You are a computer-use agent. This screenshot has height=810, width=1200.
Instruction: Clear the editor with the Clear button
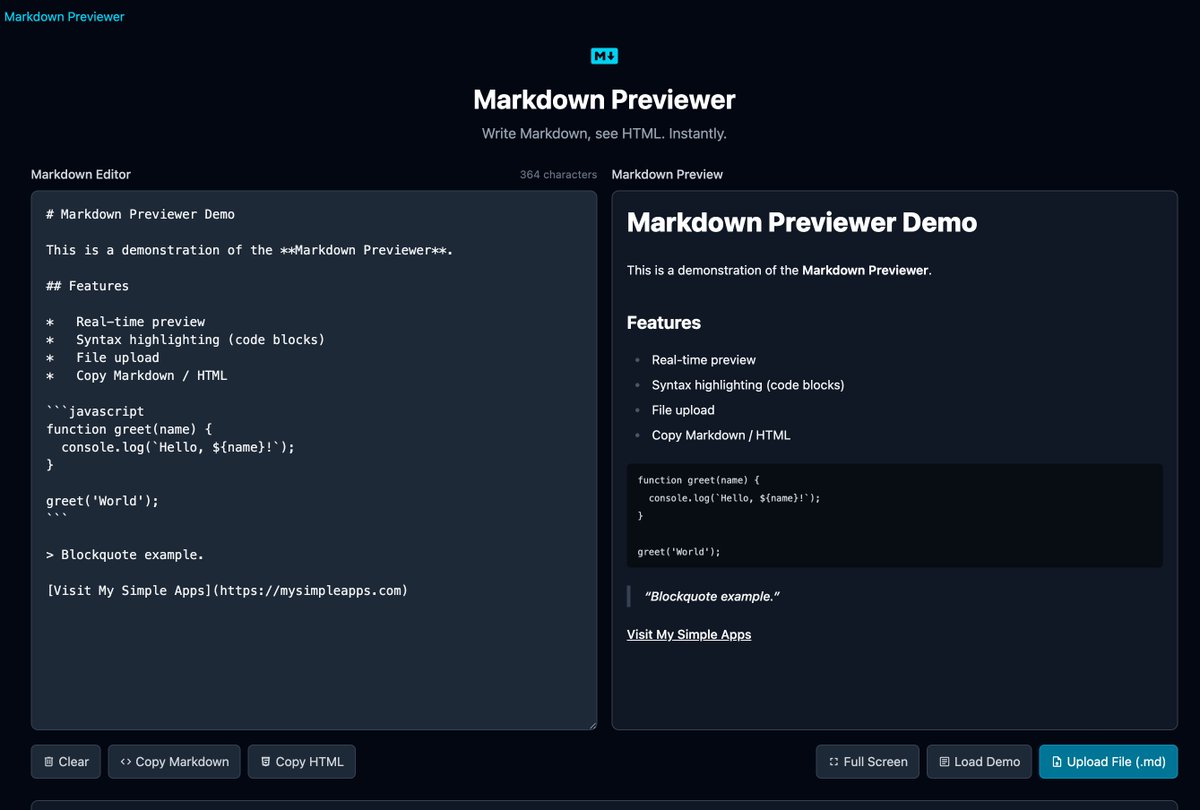[x=66, y=761]
